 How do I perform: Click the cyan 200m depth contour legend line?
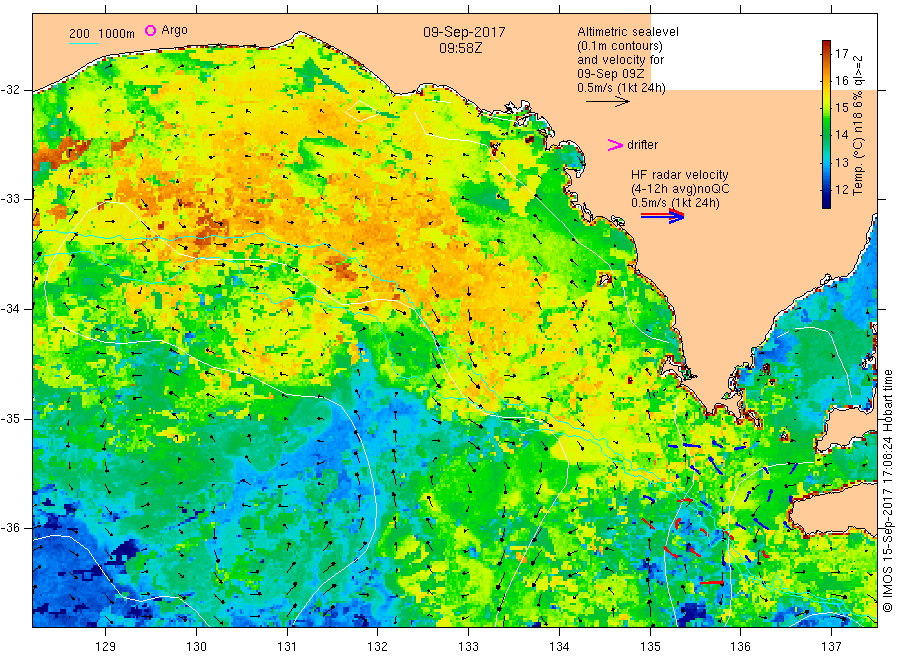(83, 43)
